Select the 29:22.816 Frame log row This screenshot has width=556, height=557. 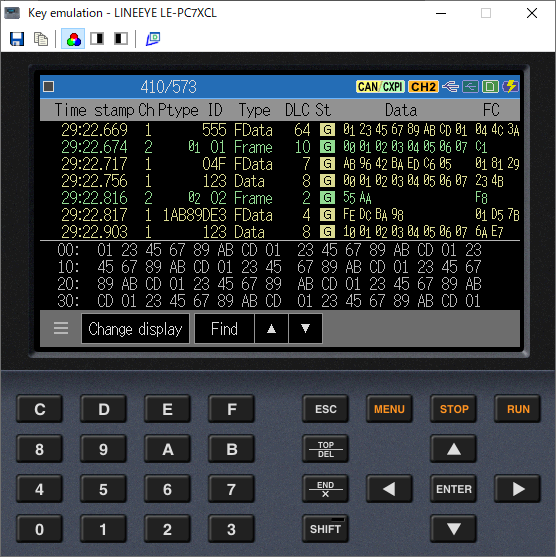pos(280,198)
